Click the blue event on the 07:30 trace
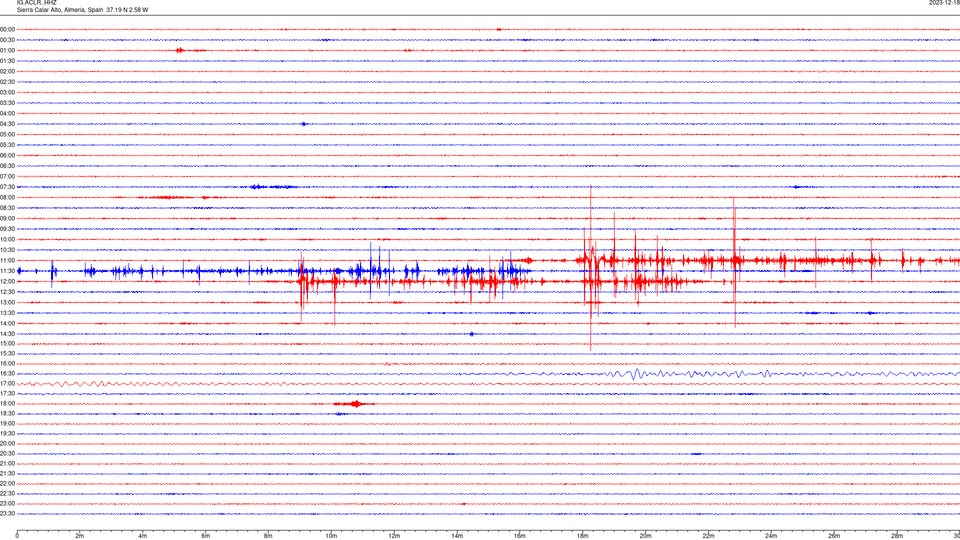This screenshot has width=960, height=540. [257, 187]
